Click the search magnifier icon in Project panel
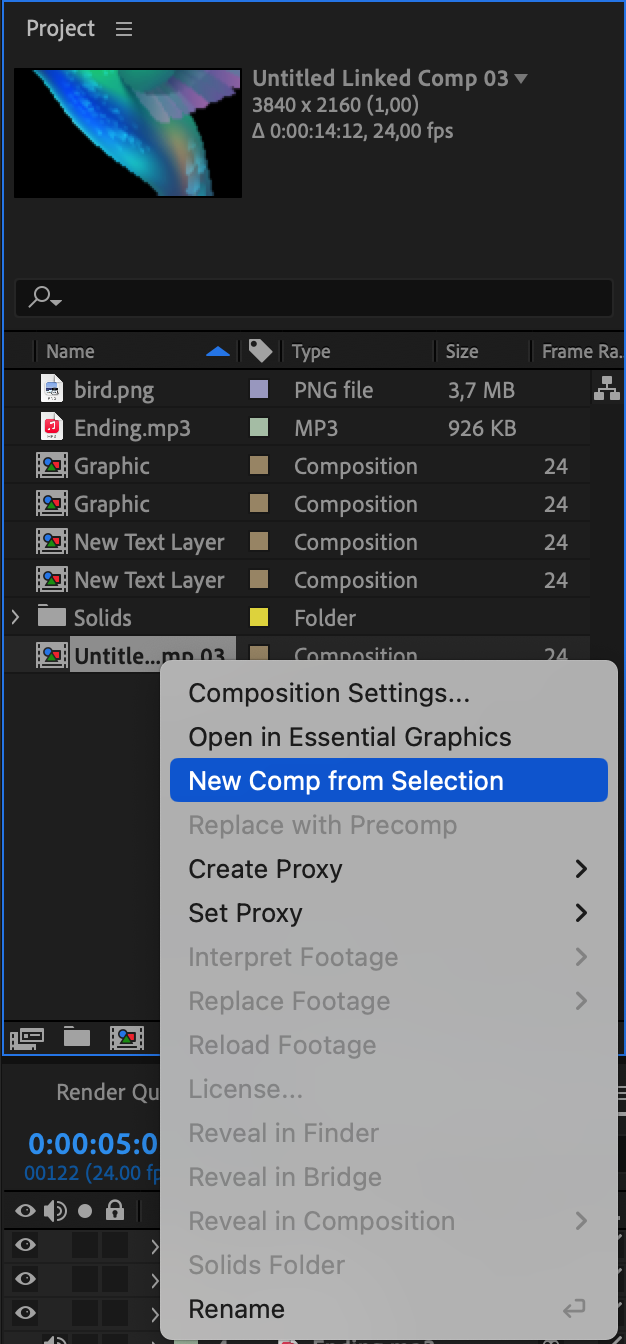Viewport: 626px width, 1344px height. pyautogui.click(x=44, y=297)
